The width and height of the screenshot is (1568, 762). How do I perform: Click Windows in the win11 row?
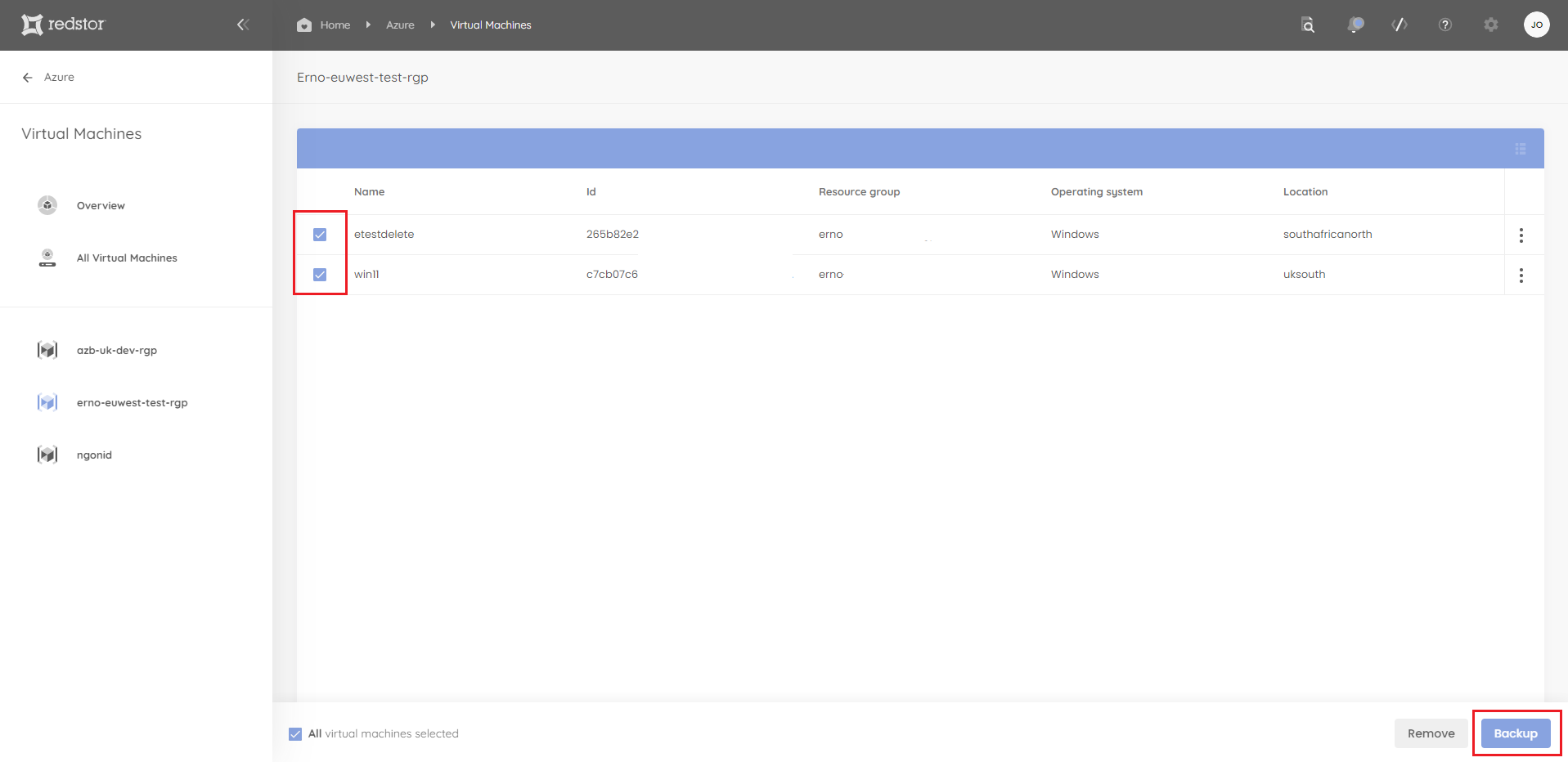[x=1075, y=275]
